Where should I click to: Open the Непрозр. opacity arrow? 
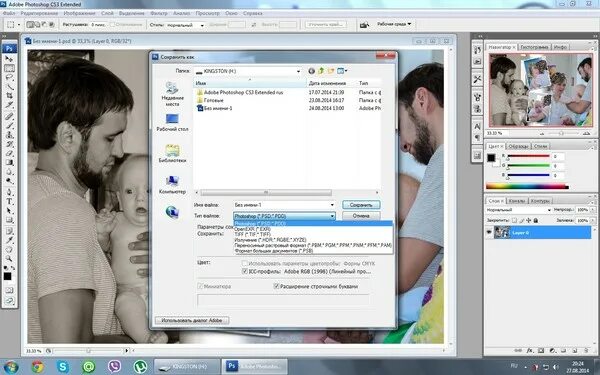click(593, 210)
